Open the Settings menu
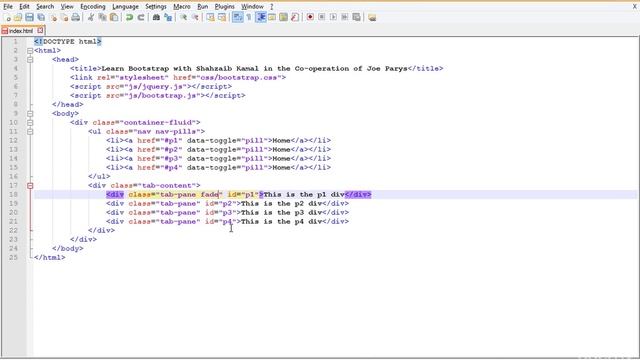This screenshot has height=360, width=640. click(x=156, y=7)
